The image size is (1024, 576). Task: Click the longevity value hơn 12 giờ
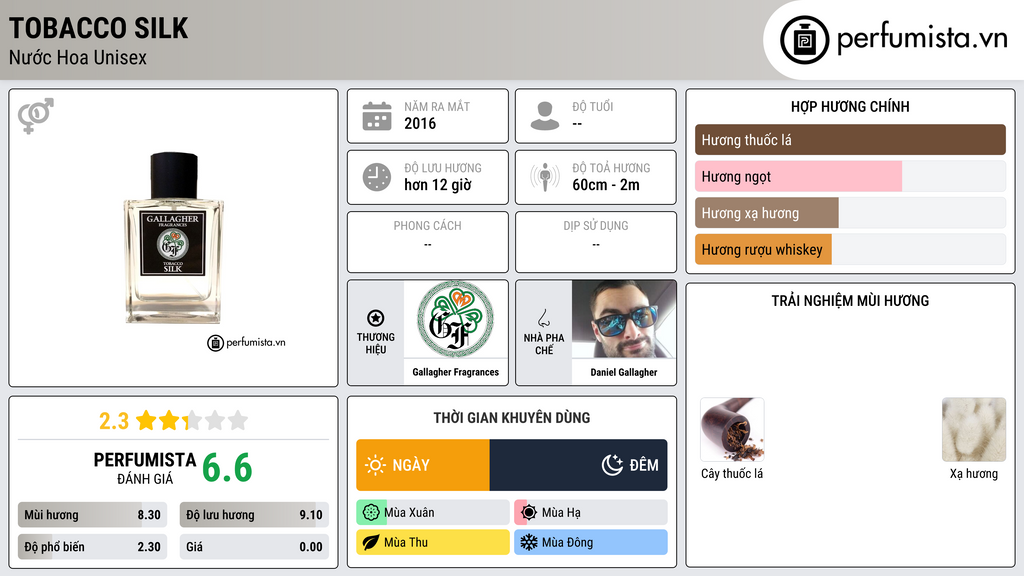click(x=438, y=185)
